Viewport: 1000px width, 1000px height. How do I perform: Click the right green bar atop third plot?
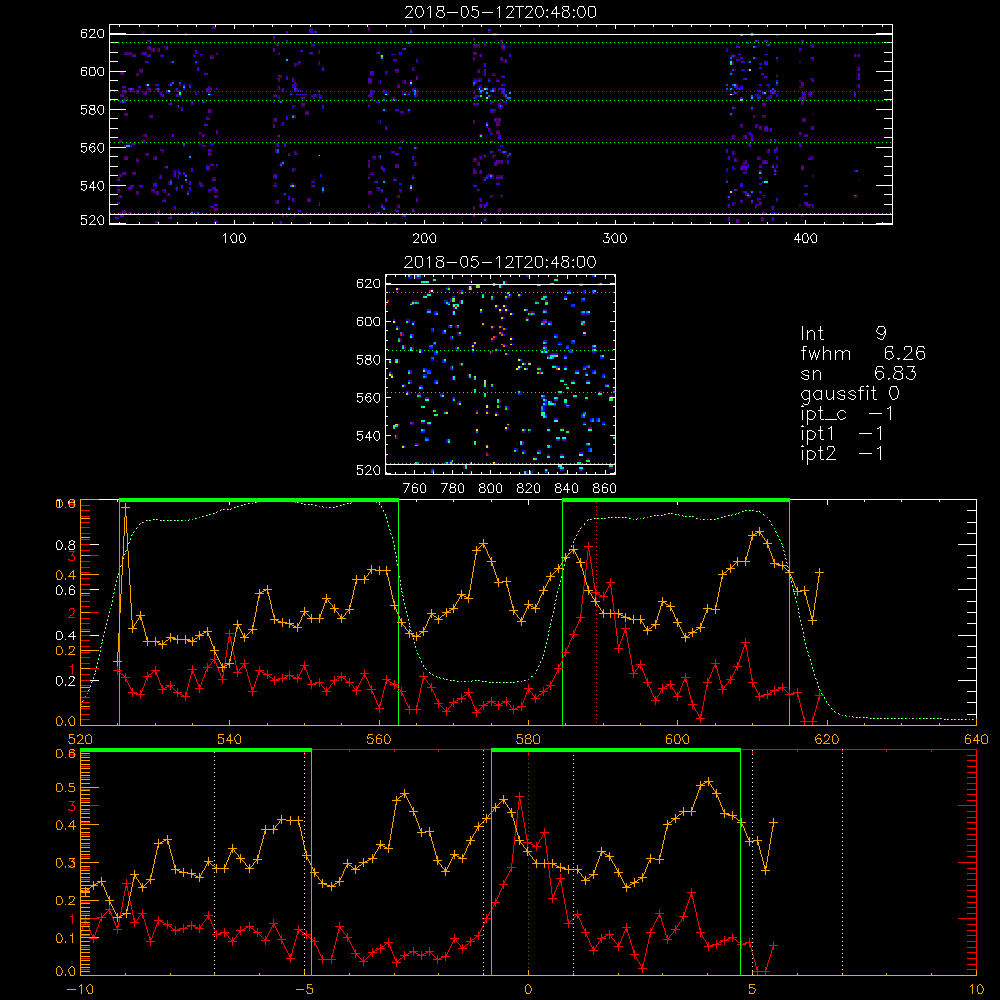[676, 501]
